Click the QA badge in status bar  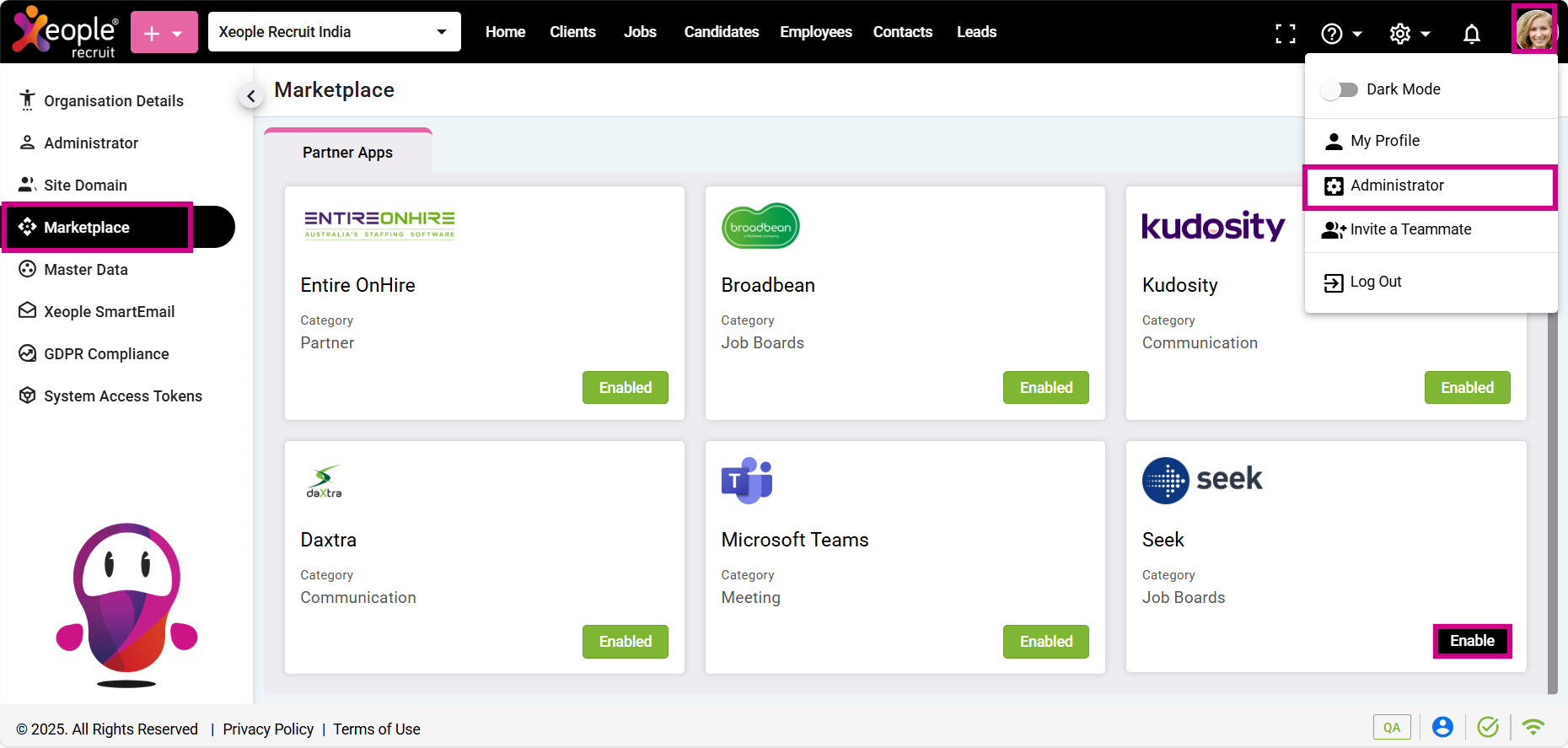1391,727
